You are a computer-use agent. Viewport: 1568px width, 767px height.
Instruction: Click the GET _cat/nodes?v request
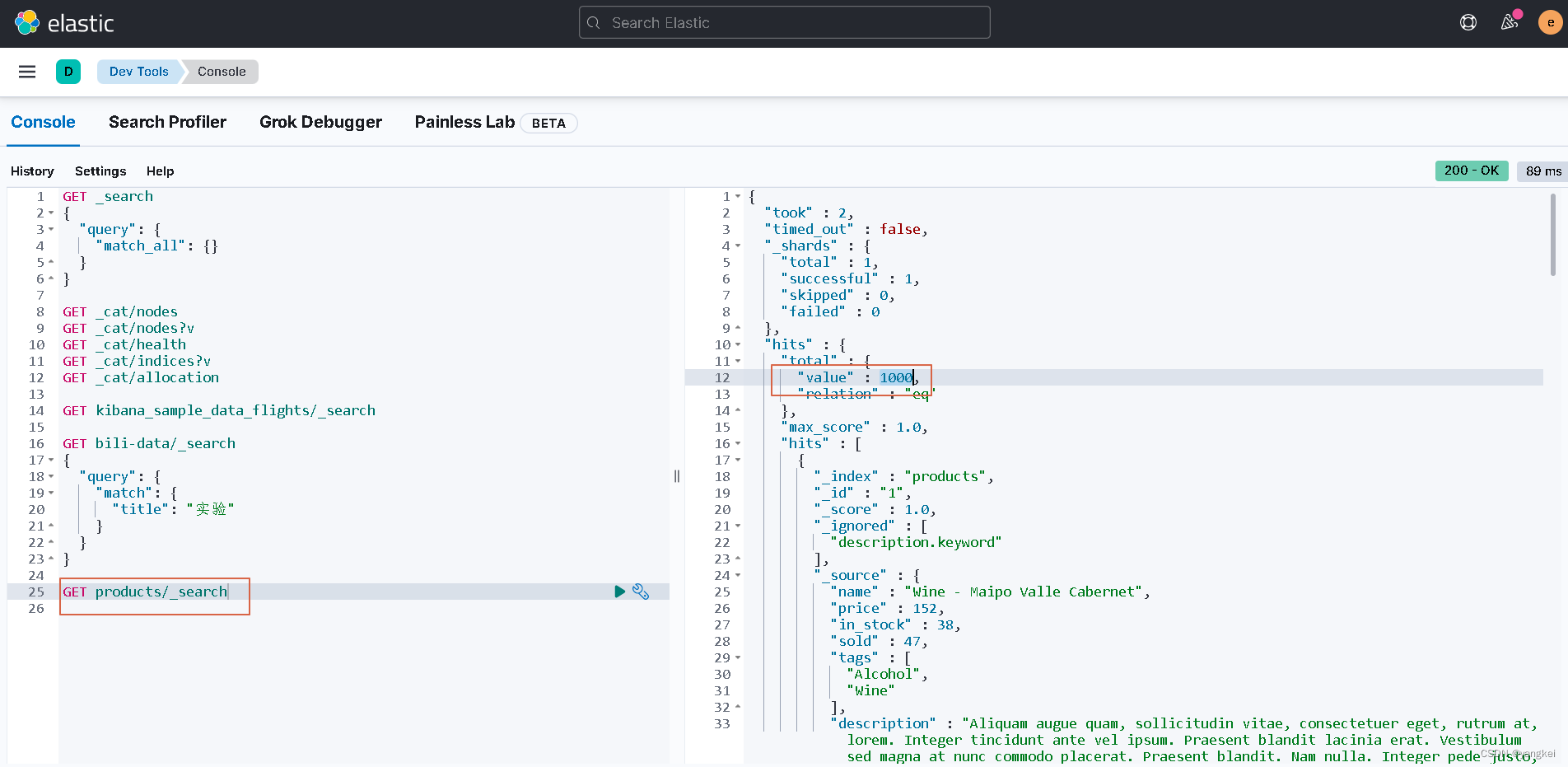(128, 328)
